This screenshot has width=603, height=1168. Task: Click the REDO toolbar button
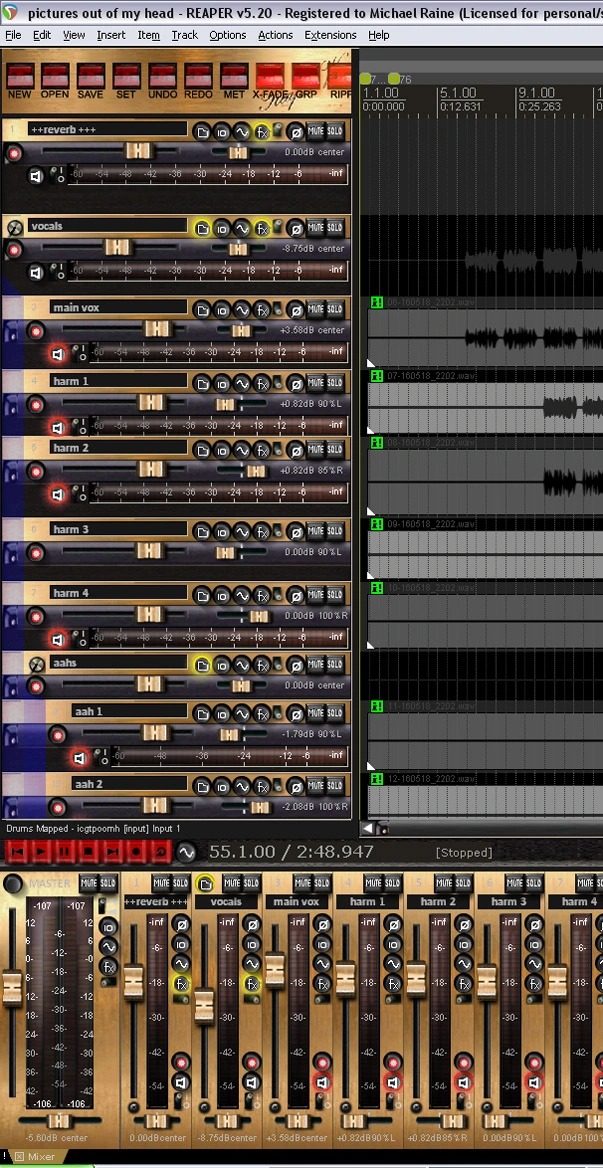(x=198, y=81)
